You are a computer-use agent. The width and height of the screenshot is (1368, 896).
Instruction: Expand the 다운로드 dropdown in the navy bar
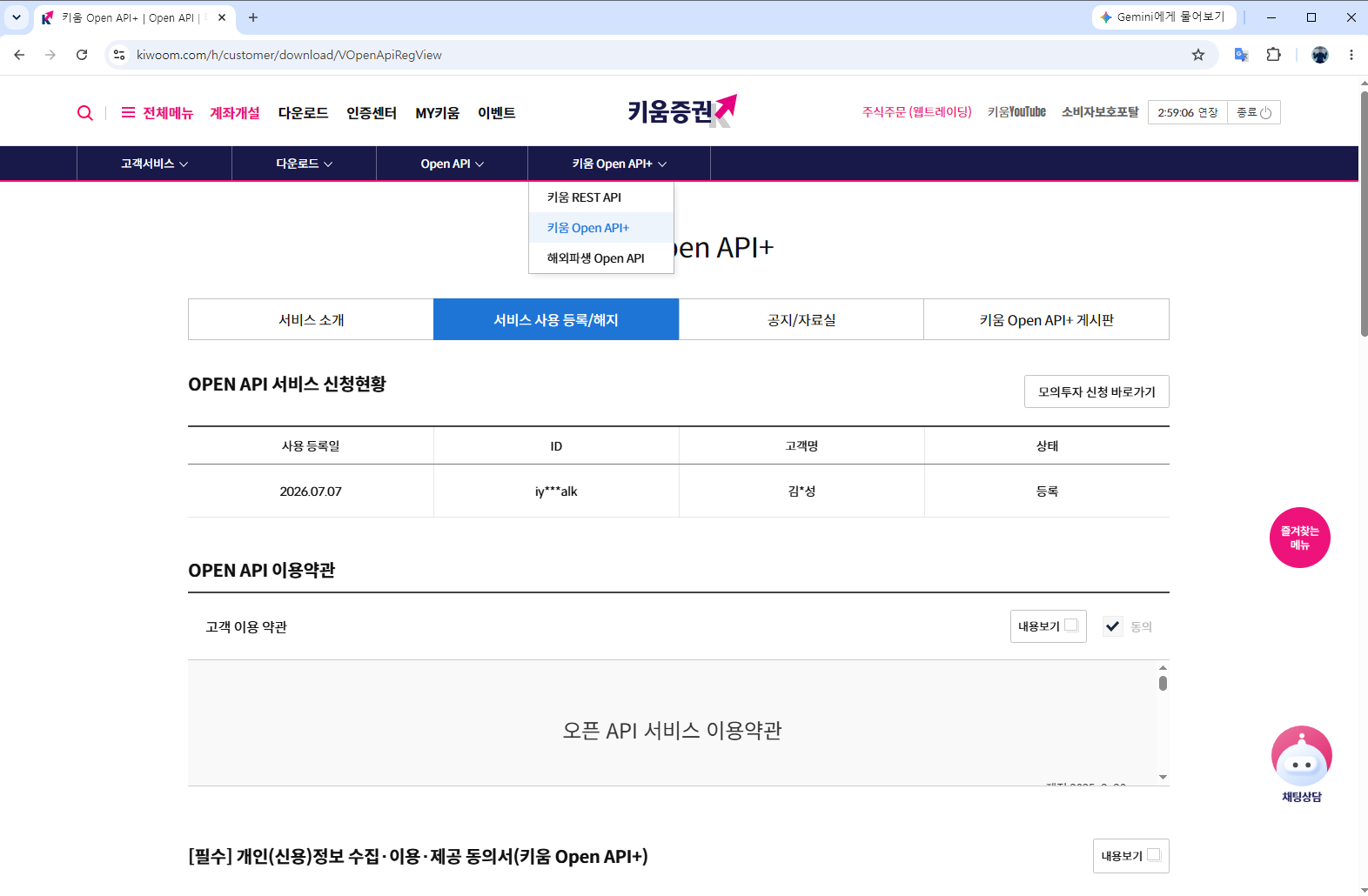coord(304,164)
